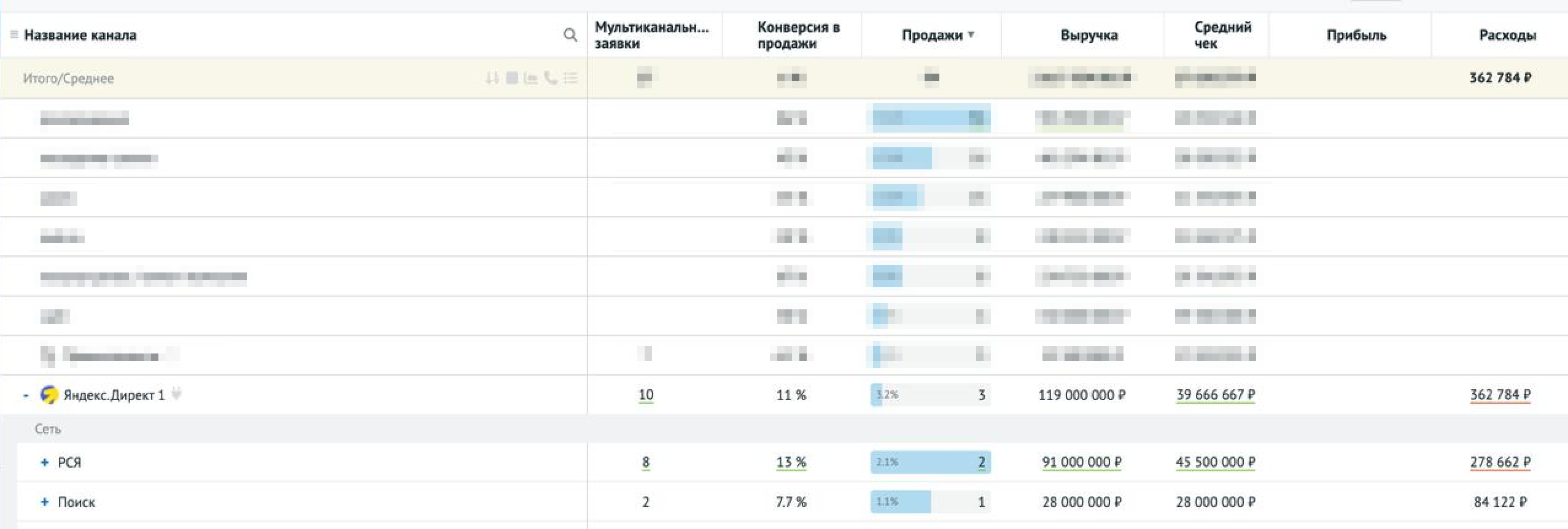
Task: Click multichannel requests value 10 for Яндекс.Директ
Action: 645,395
